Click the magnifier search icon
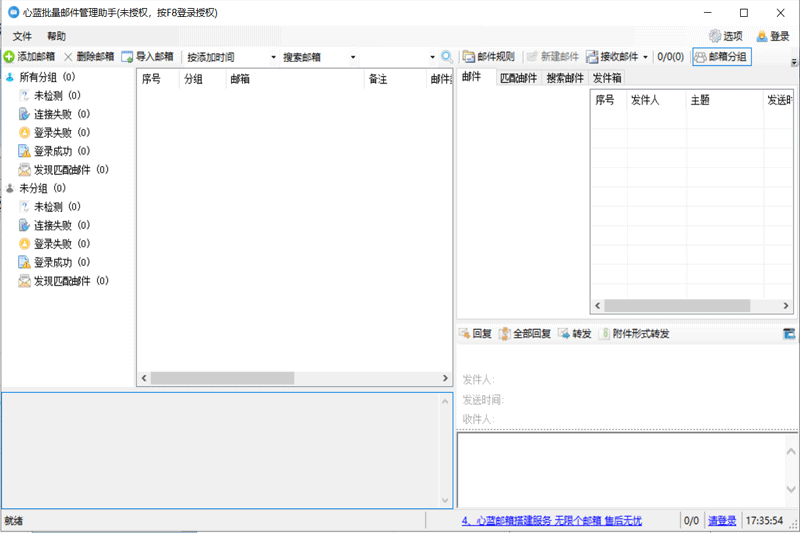 [x=447, y=57]
